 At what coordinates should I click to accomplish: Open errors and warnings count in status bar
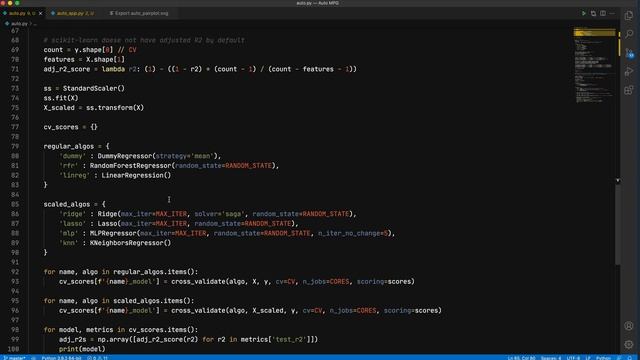point(97,358)
